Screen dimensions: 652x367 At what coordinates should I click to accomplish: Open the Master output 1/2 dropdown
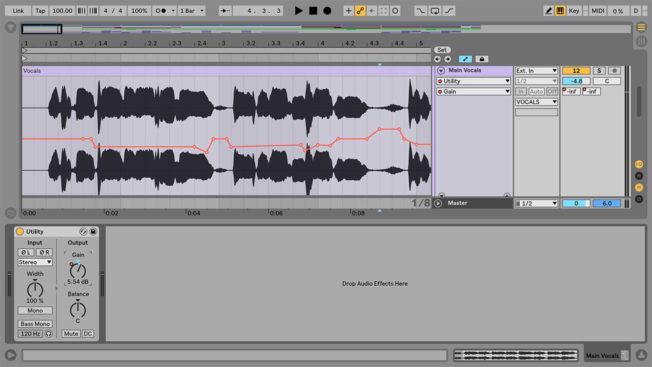click(536, 204)
